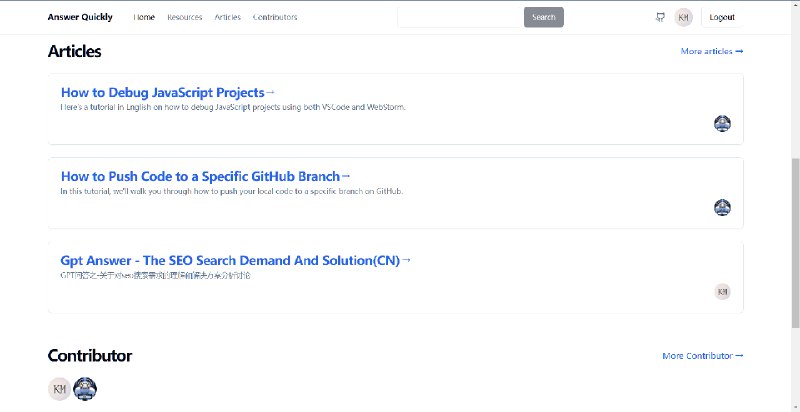
Task: Select author avatar on GitHub Branch article
Action: (x=722, y=208)
